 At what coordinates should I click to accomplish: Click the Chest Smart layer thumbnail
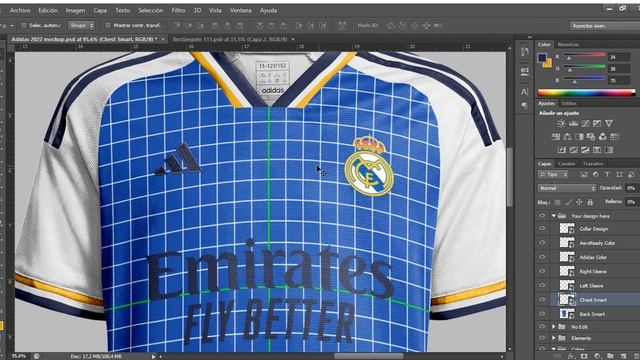tap(567, 300)
